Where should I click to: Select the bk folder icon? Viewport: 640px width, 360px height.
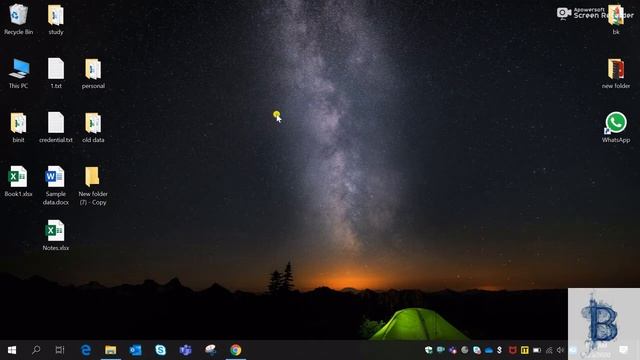pos(616,19)
